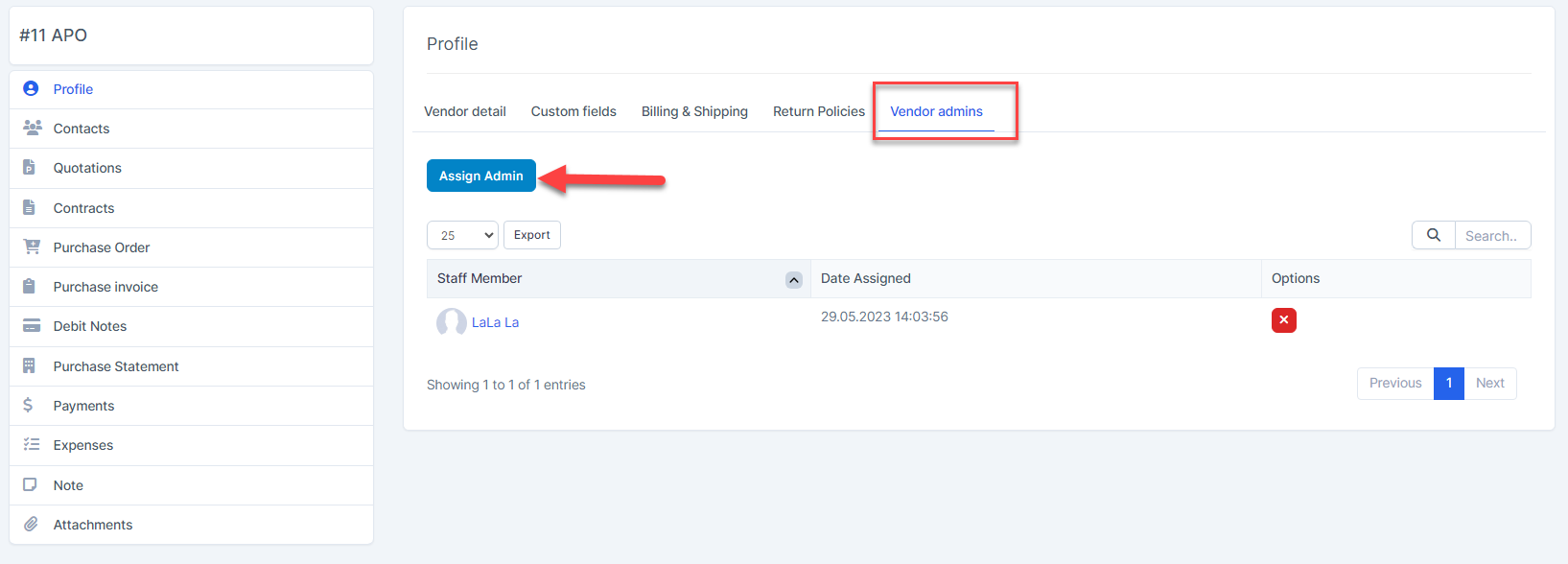Go to the Next page
Viewport: 1568px width, 564px height.
pyautogui.click(x=1489, y=383)
